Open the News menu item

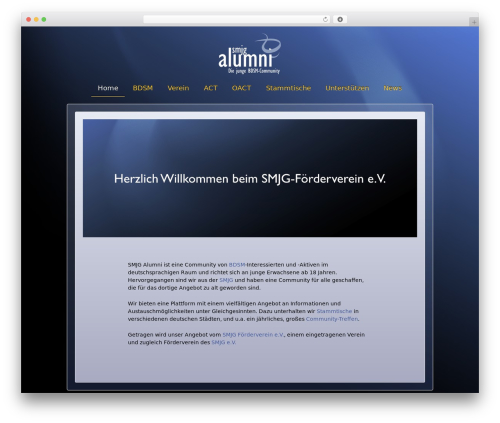point(392,88)
